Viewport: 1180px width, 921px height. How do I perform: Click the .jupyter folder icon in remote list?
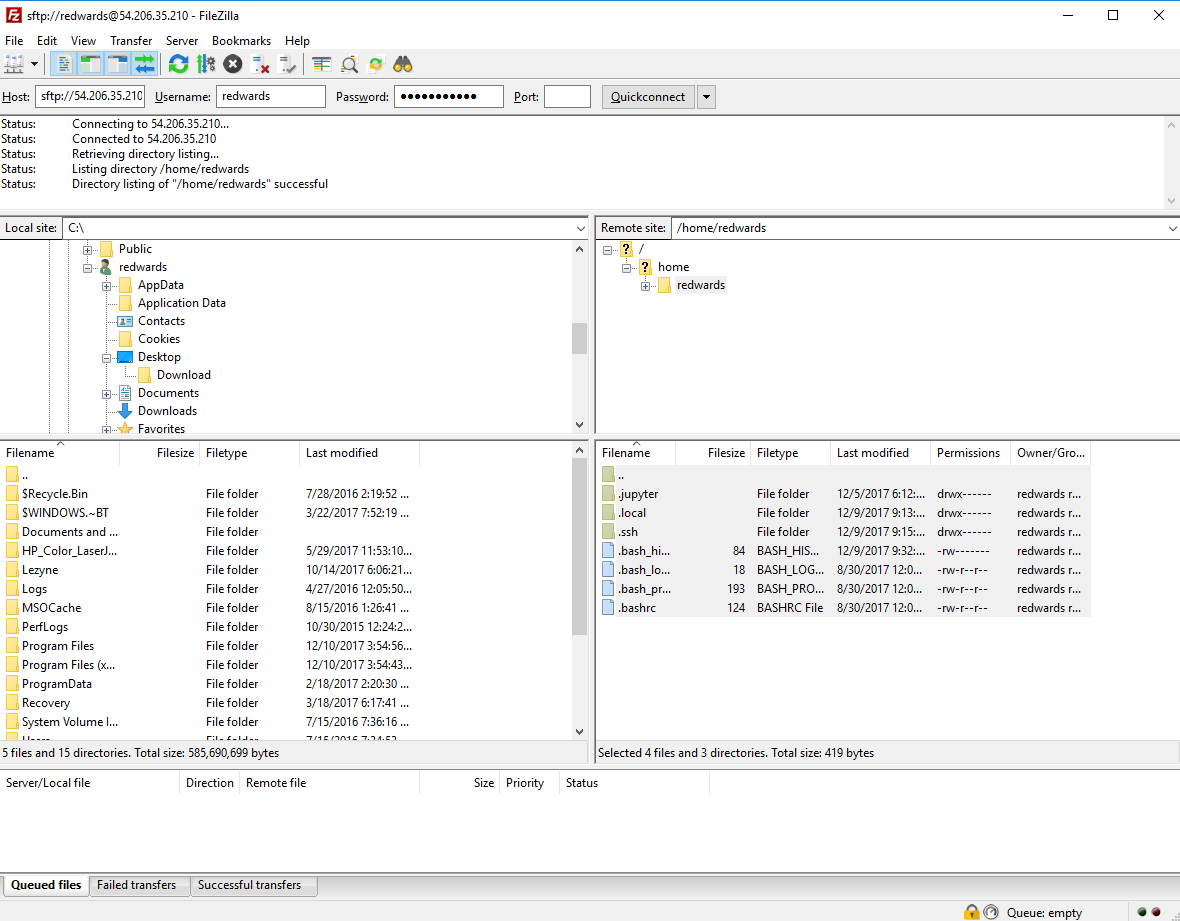[609, 494]
